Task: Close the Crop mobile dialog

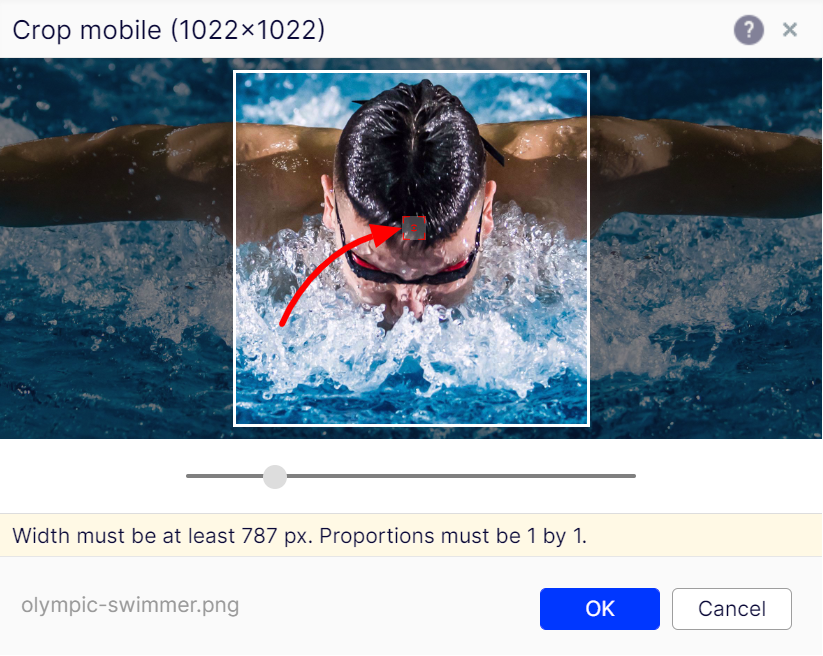Action: pos(789,29)
